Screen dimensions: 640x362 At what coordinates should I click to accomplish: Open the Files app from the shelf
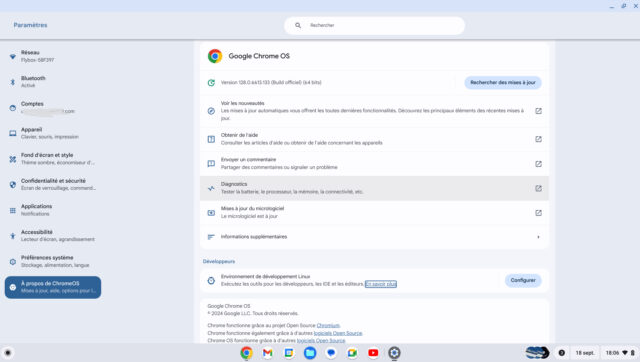310,353
